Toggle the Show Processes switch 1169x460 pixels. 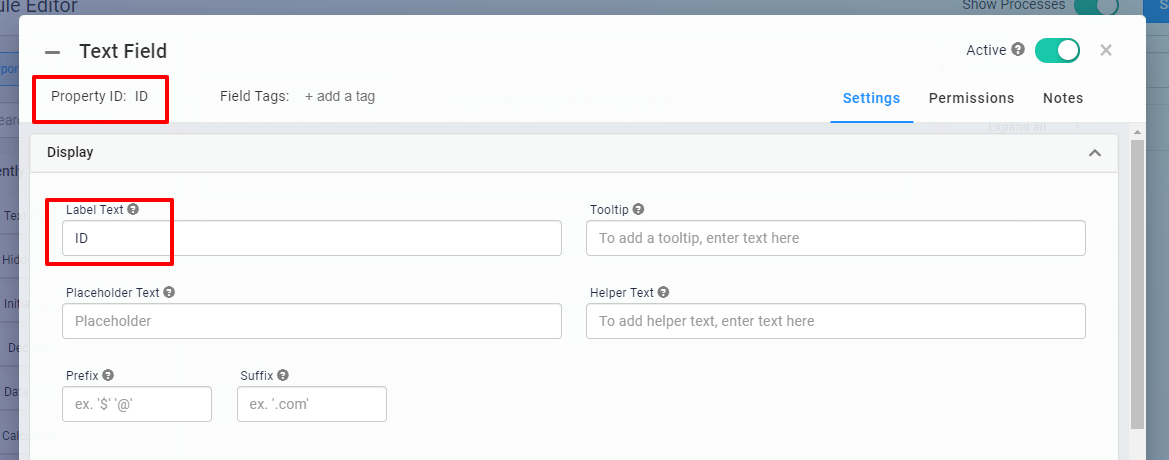pyautogui.click(x=1095, y=6)
